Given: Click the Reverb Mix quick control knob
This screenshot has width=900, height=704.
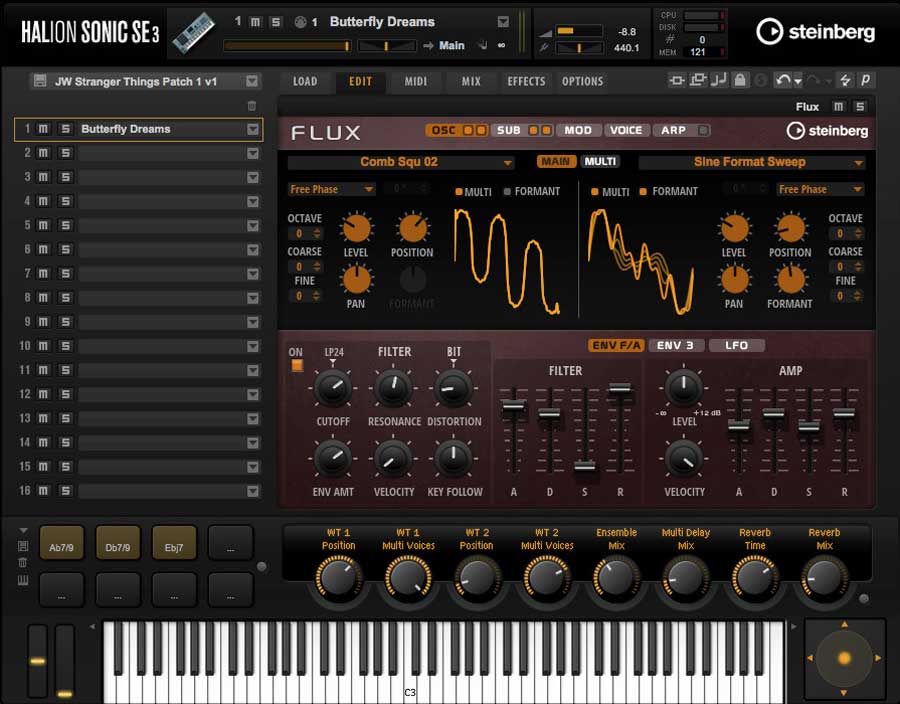Looking at the screenshot, I should pos(824,577).
